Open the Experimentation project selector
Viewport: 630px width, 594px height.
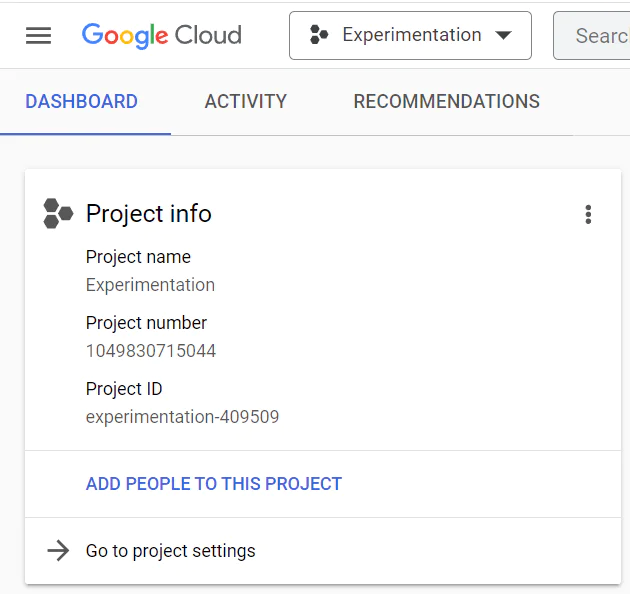(x=410, y=35)
